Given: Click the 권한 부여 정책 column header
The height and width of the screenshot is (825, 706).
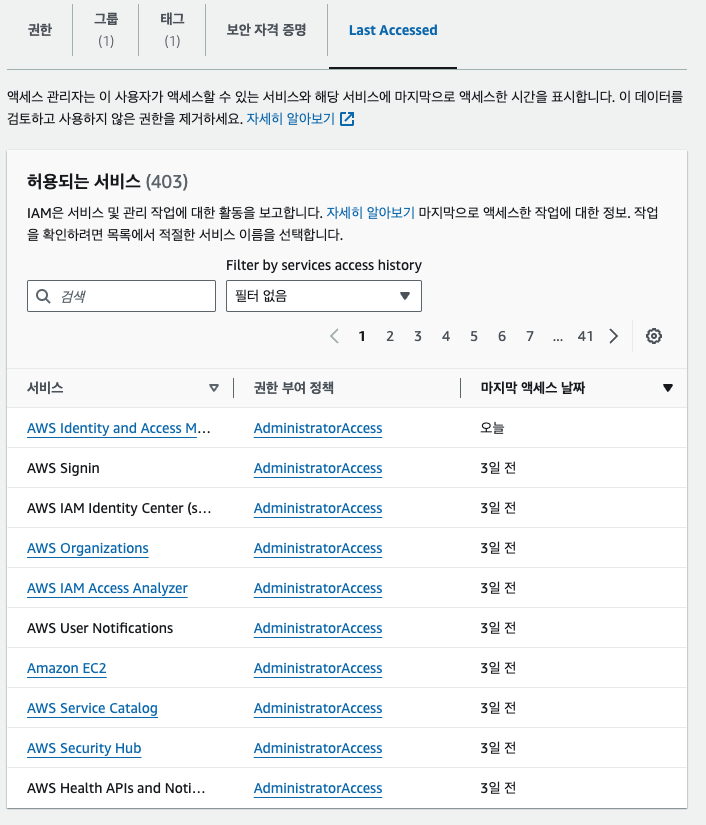Looking at the screenshot, I should [294, 388].
